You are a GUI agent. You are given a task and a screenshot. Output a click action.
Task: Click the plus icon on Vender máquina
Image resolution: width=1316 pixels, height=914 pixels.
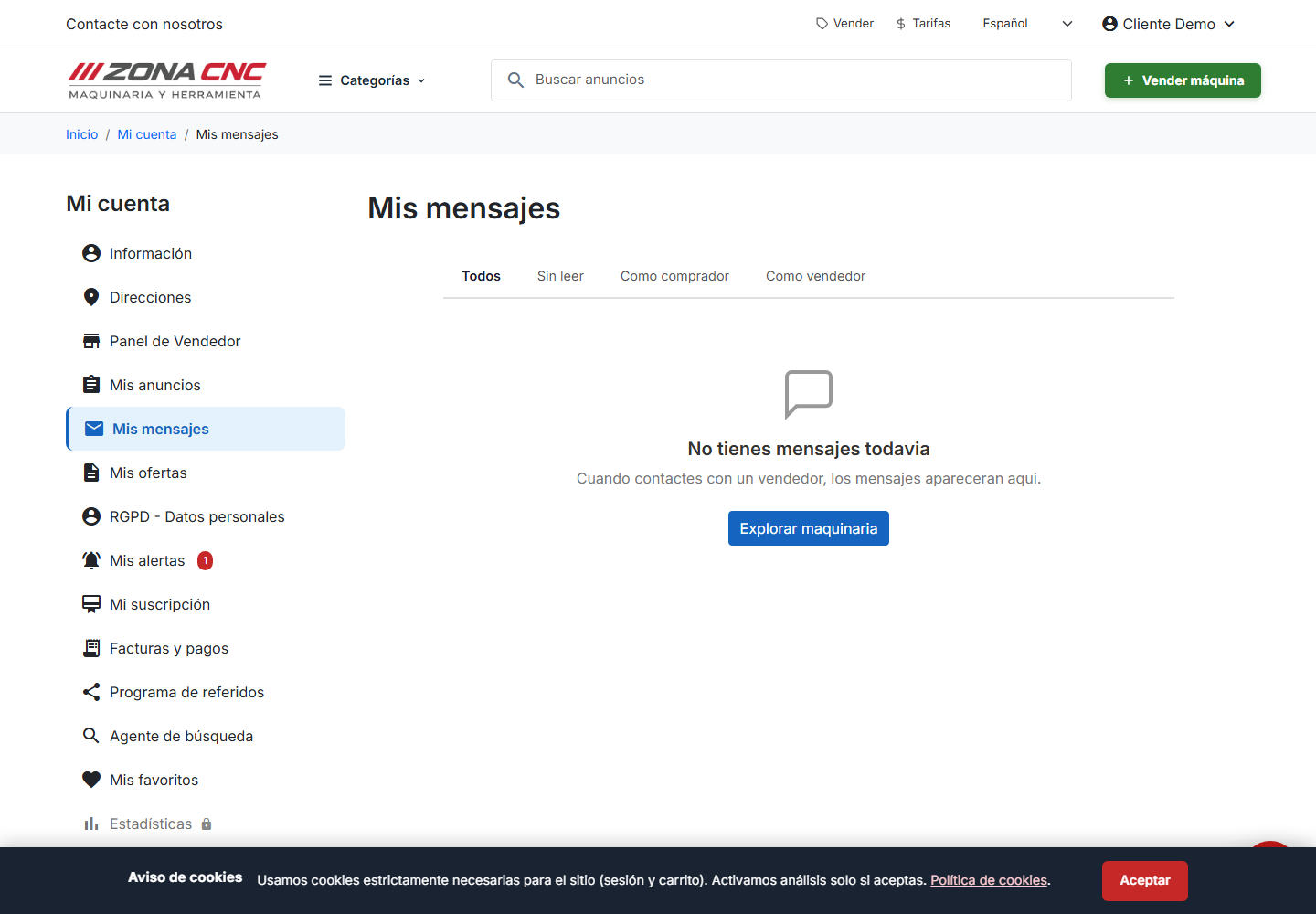[x=1129, y=80]
